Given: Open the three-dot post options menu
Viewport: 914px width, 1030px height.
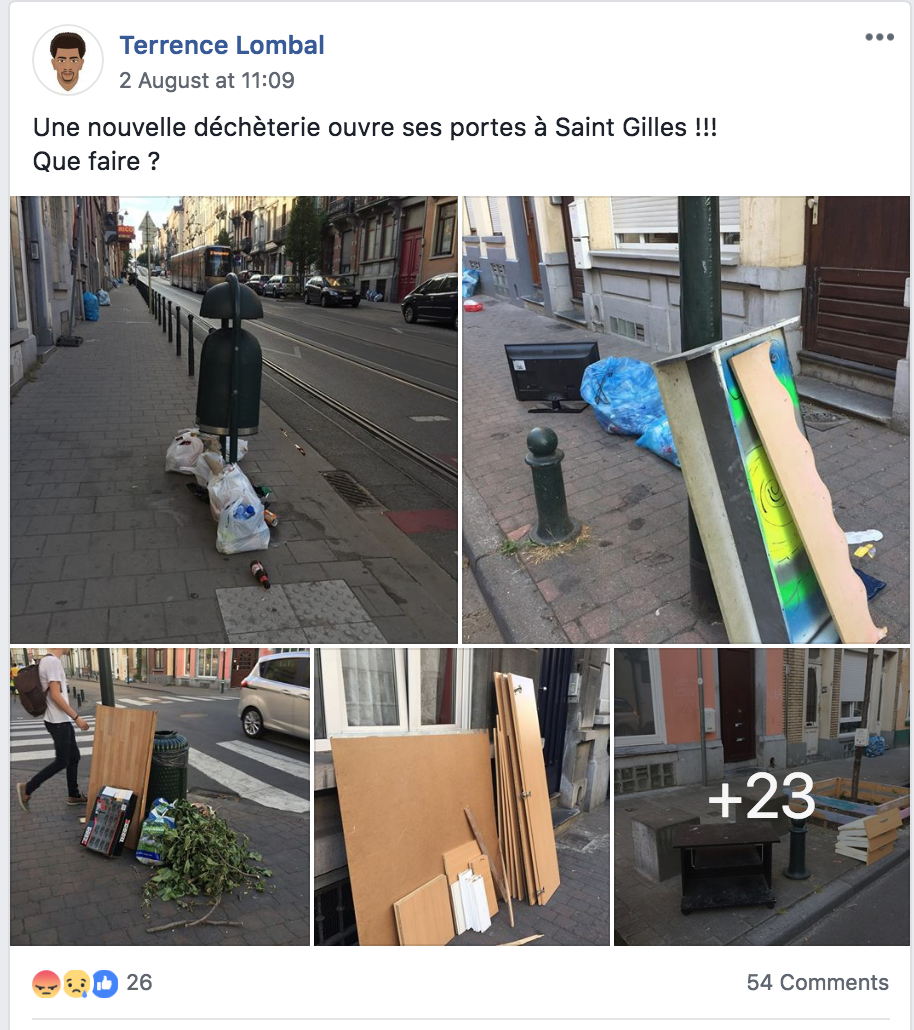Looking at the screenshot, I should point(879,37).
